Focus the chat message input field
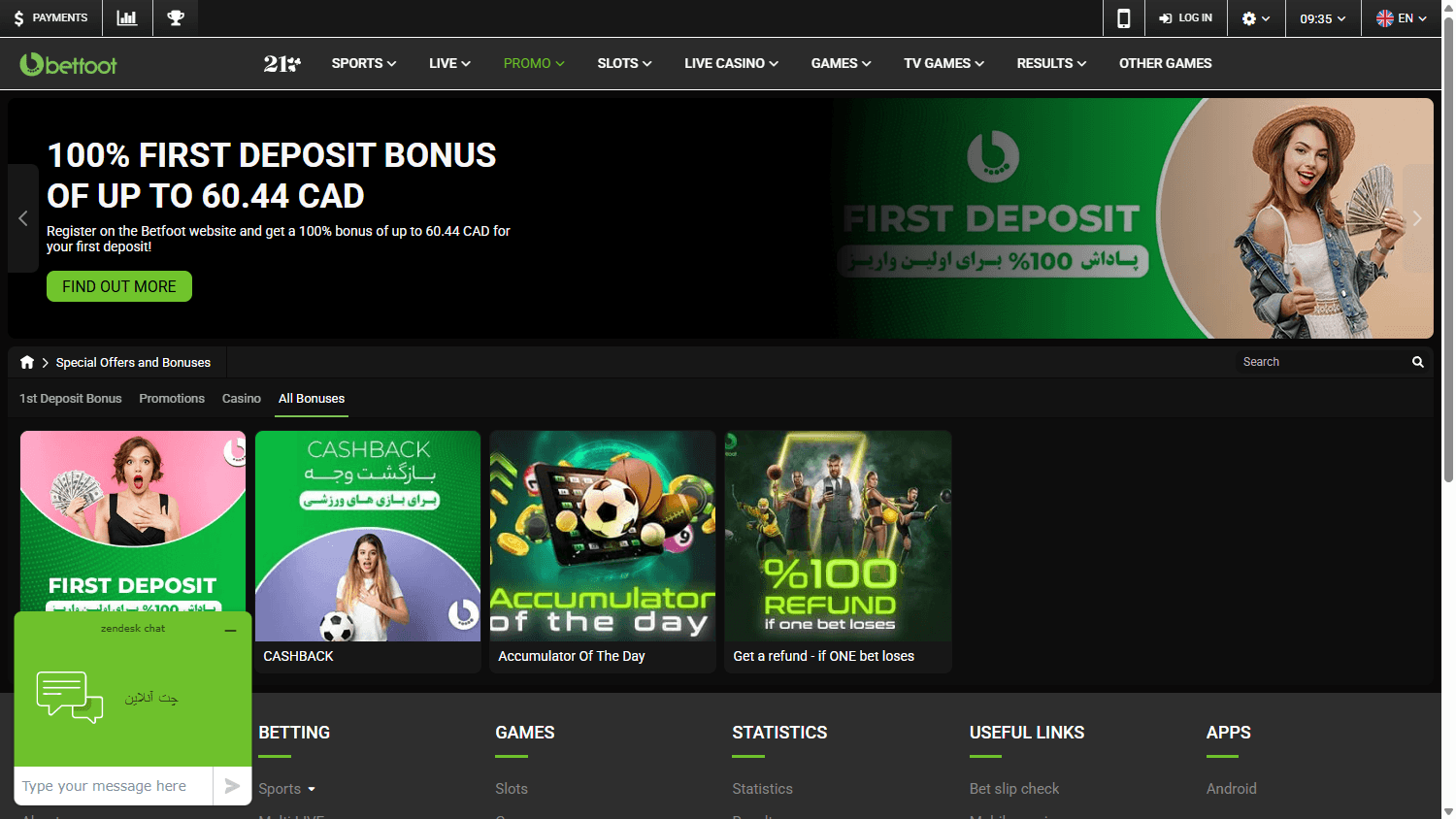Image resolution: width=1456 pixels, height=819 pixels. point(114,786)
